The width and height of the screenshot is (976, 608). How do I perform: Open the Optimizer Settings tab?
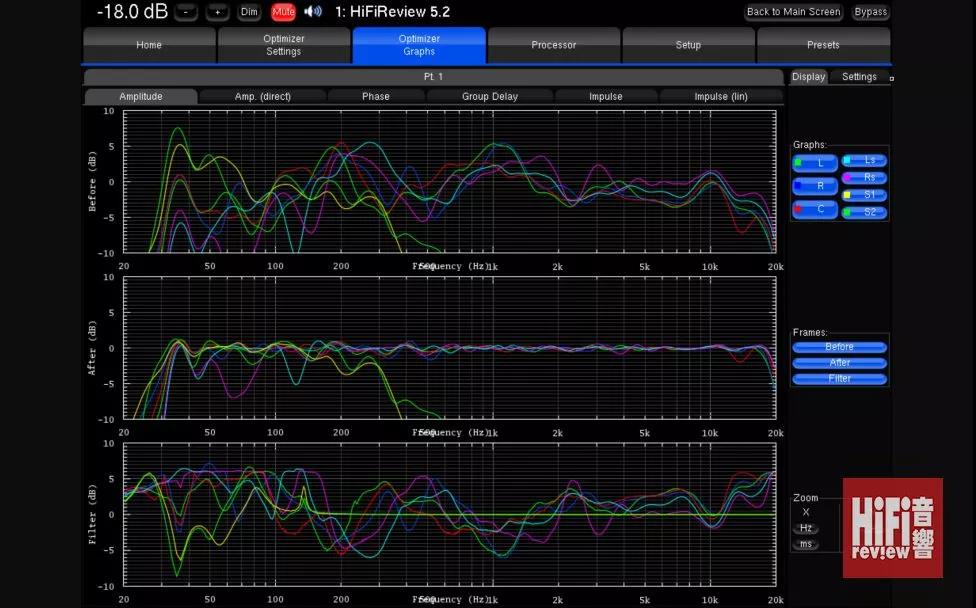point(284,45)
